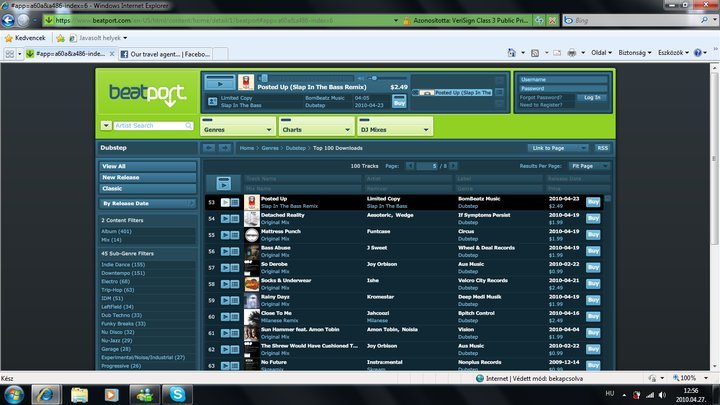Open the Genres dropdown
Image resolution: width=720 pixels, height=405 pixels.
[x=238, y=126]
